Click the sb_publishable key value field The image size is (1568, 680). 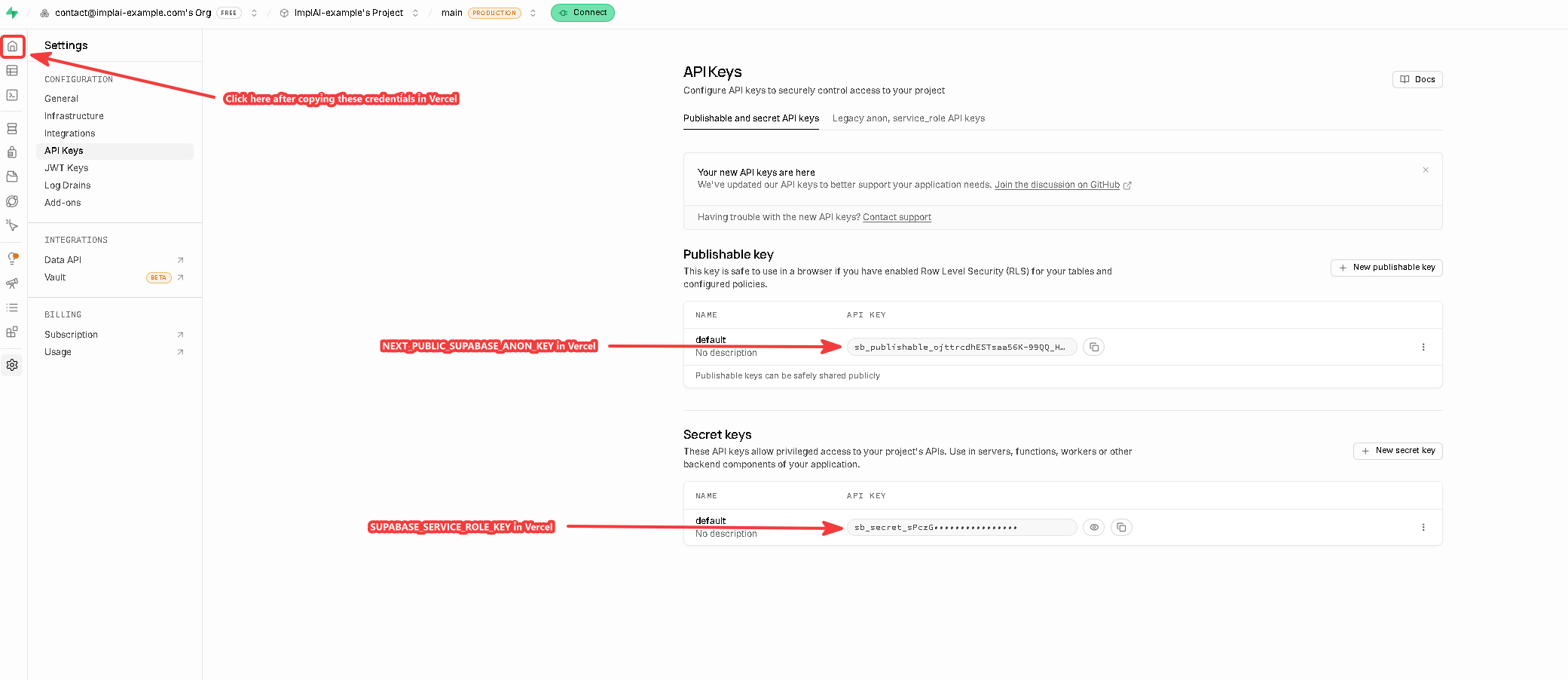click(961, 347)
